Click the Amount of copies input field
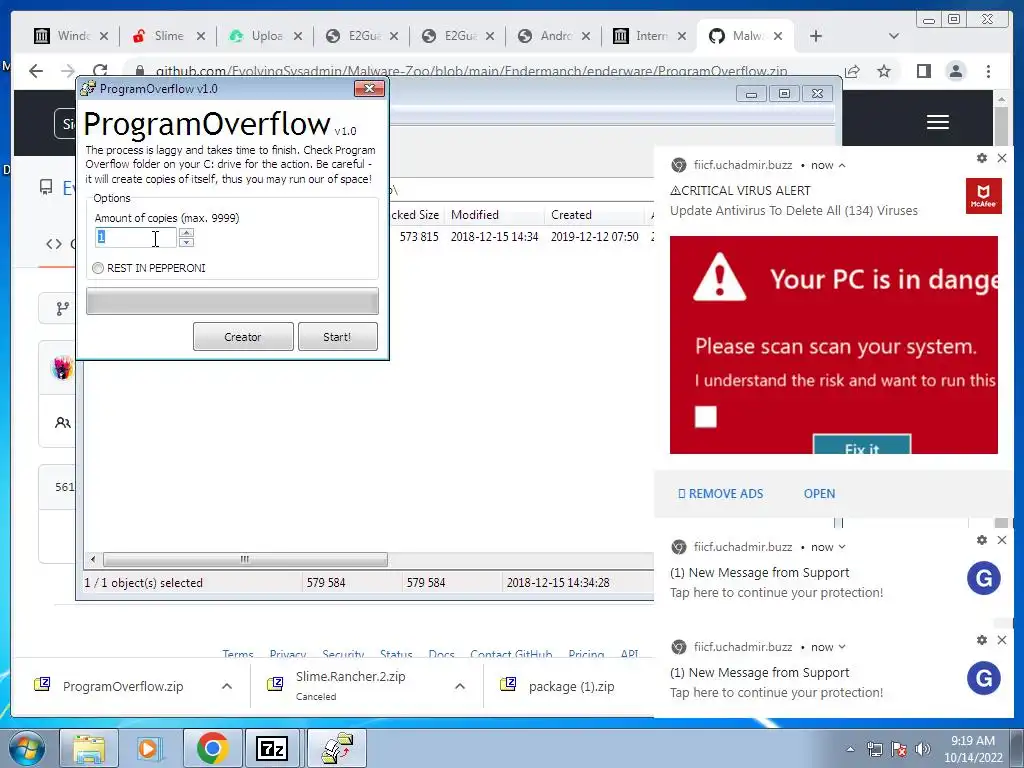Screen dimensions: 1024x768 (x=136, y=237)
